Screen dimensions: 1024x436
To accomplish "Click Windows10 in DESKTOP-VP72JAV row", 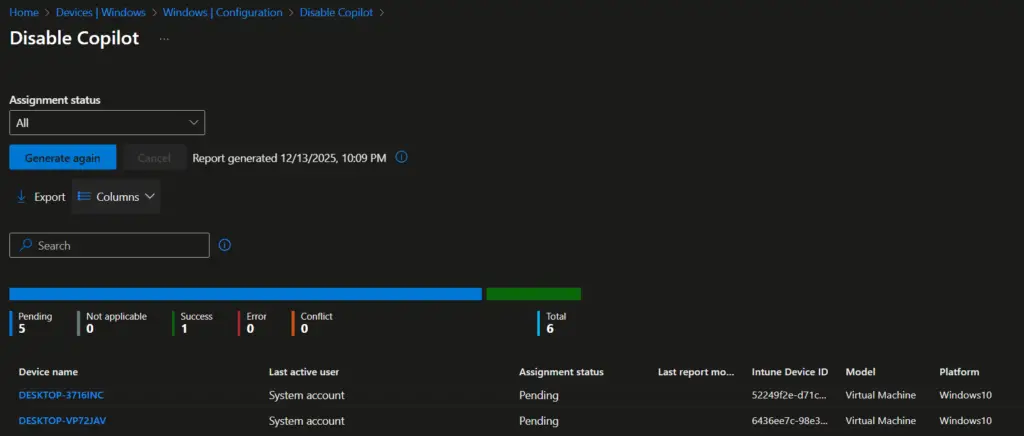I will [x=965, y=420].
